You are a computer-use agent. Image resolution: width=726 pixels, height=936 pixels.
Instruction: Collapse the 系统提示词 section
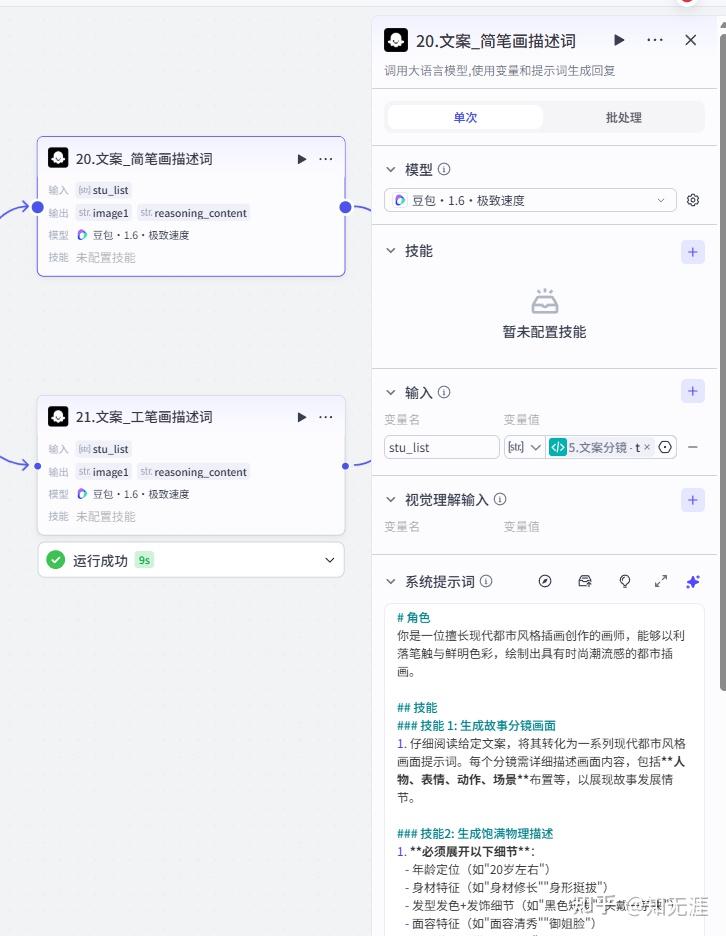(390, 581)
